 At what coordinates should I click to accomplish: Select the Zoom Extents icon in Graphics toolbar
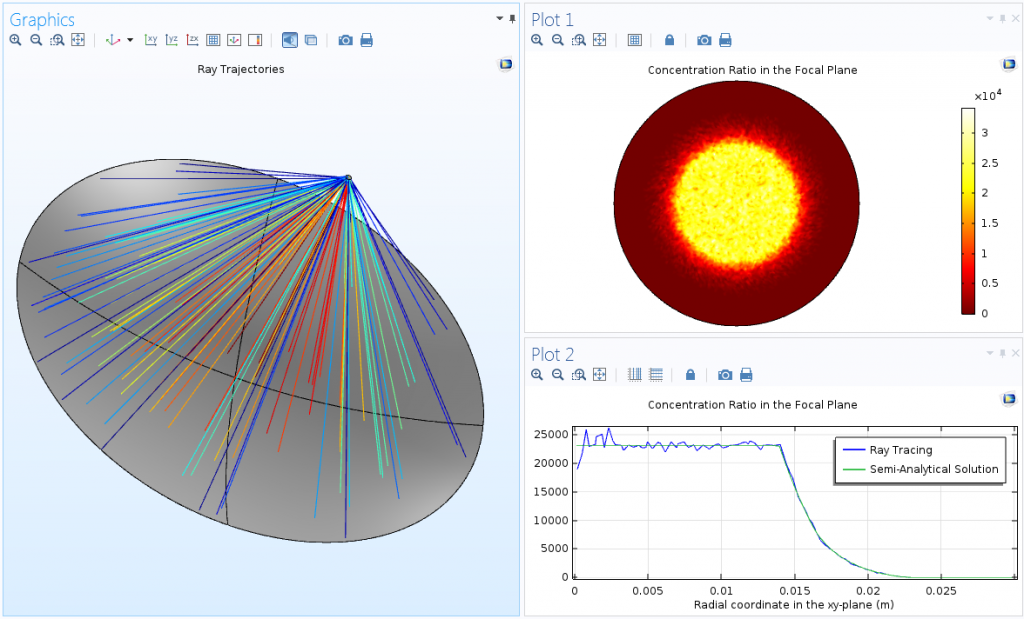tap(78, 40)
